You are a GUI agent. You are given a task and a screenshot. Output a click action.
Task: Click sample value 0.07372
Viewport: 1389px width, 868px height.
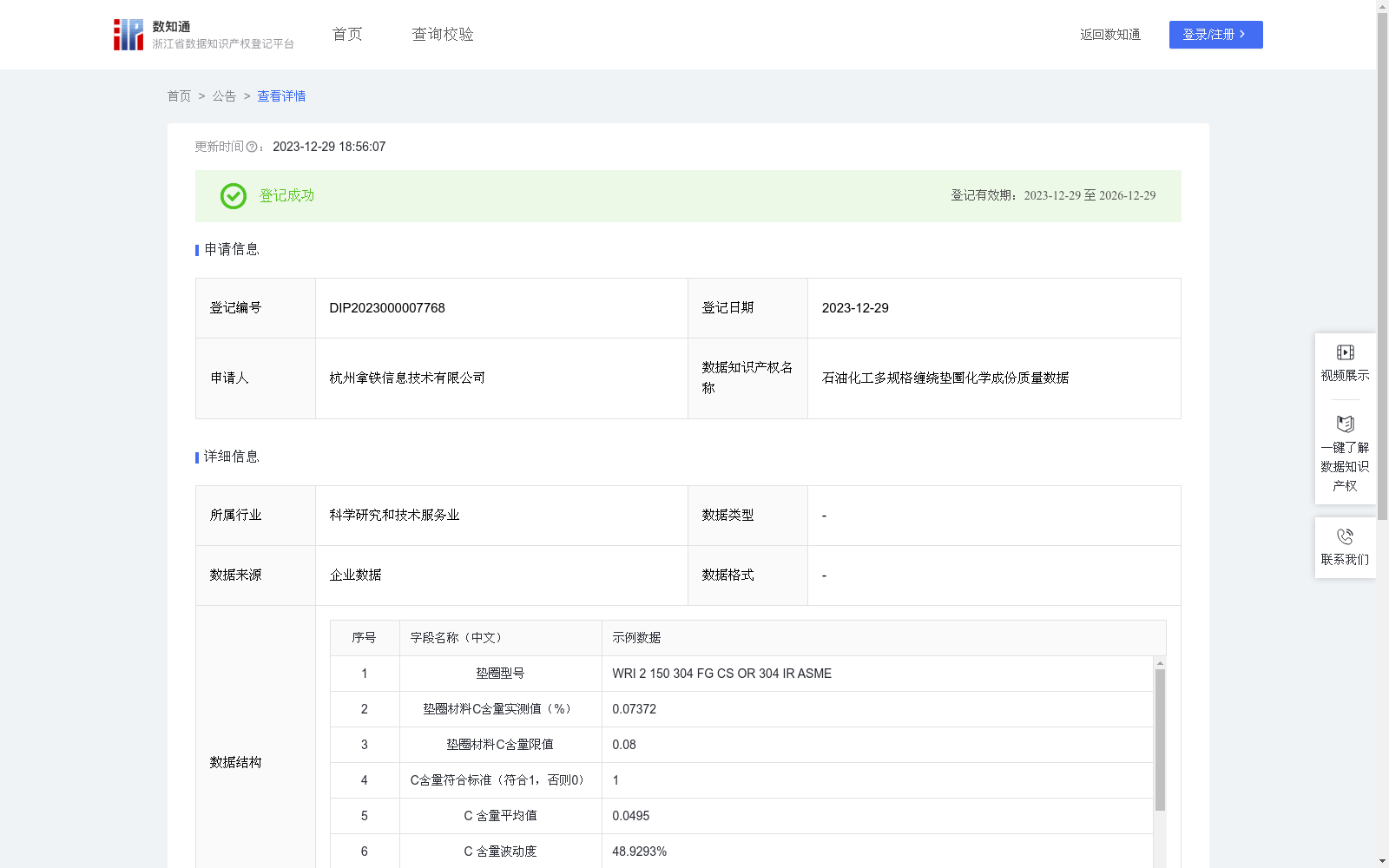tap(634, 709)
